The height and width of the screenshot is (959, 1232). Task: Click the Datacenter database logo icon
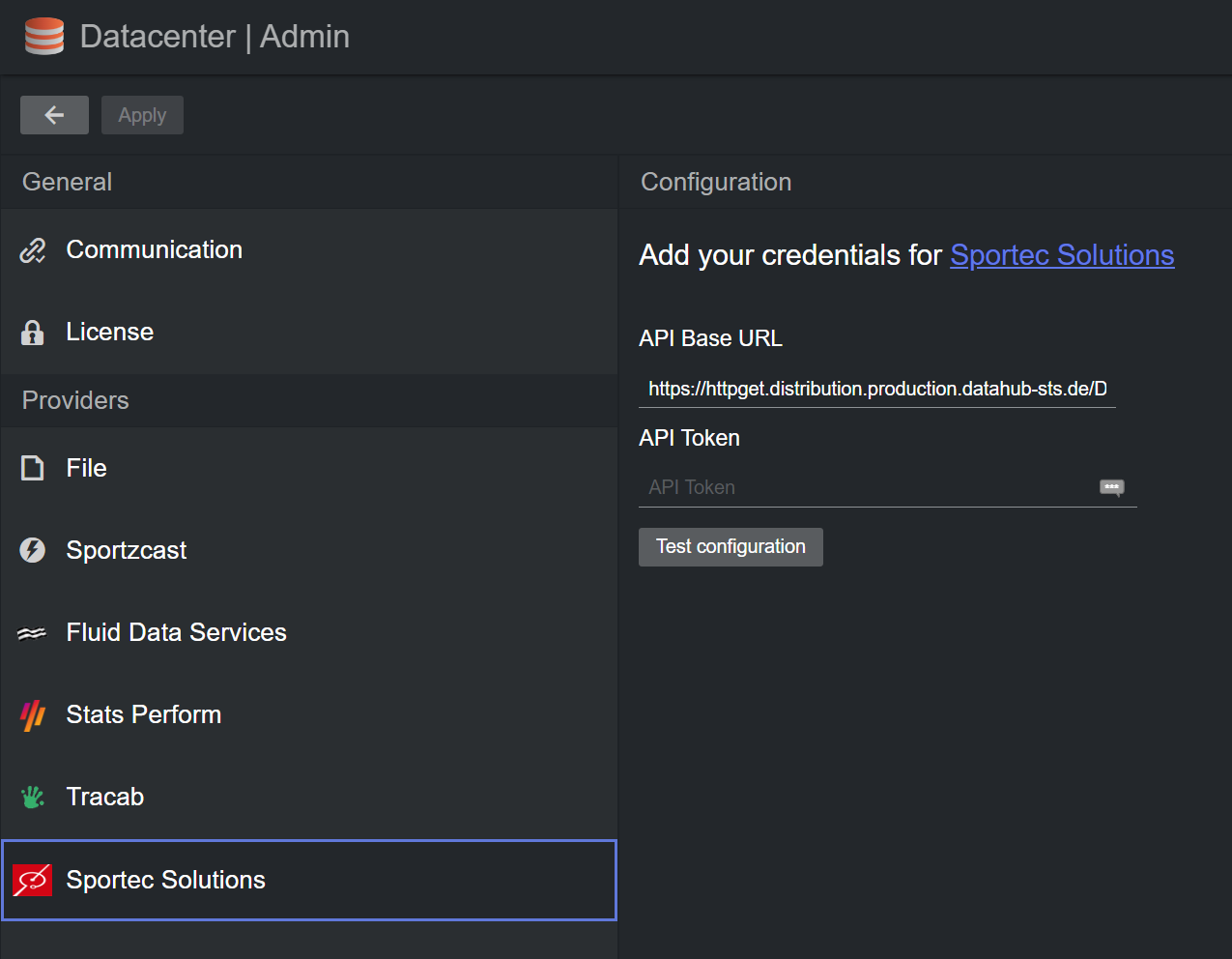pyautogui.click(x=43, y=37)
